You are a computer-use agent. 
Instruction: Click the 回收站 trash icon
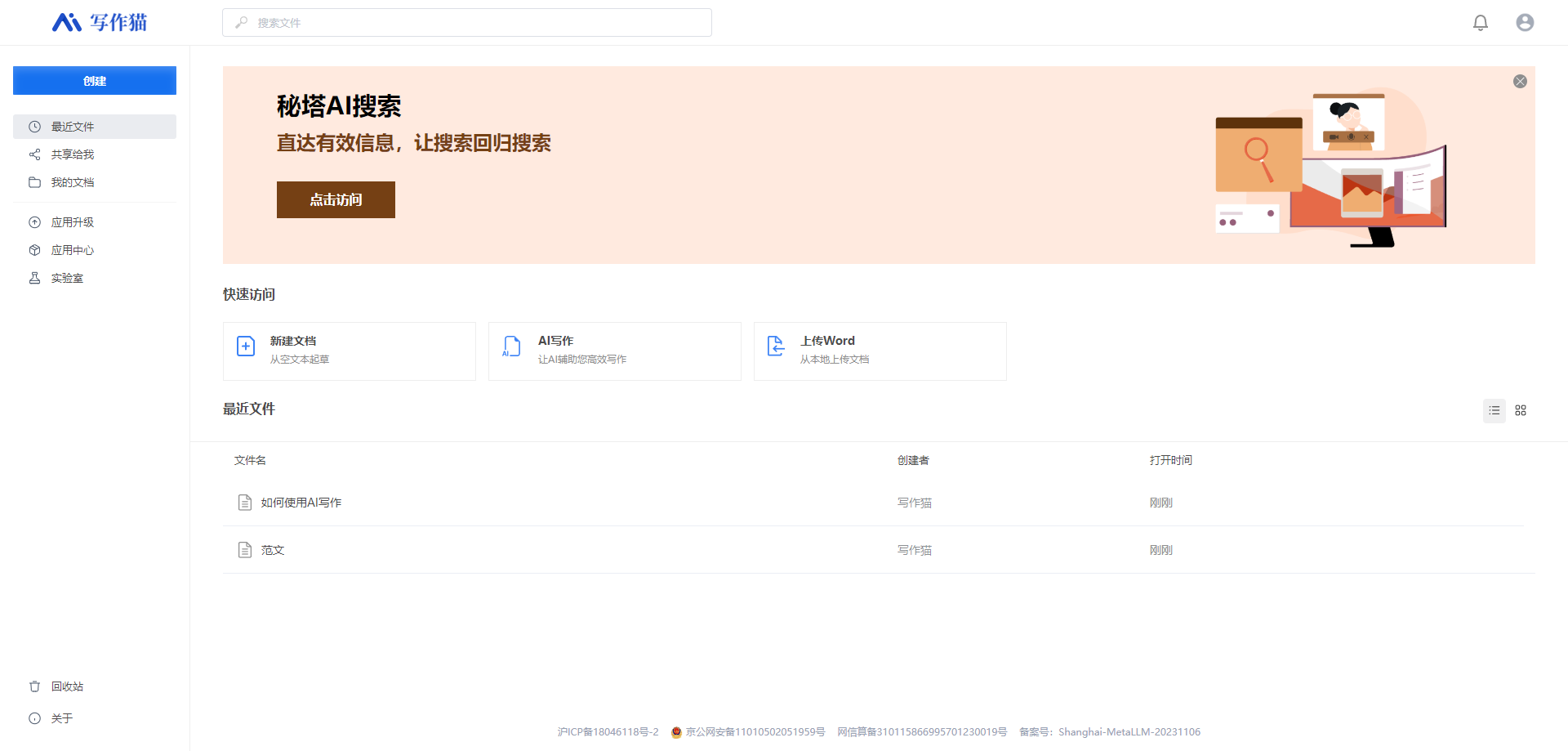(34, 686)
